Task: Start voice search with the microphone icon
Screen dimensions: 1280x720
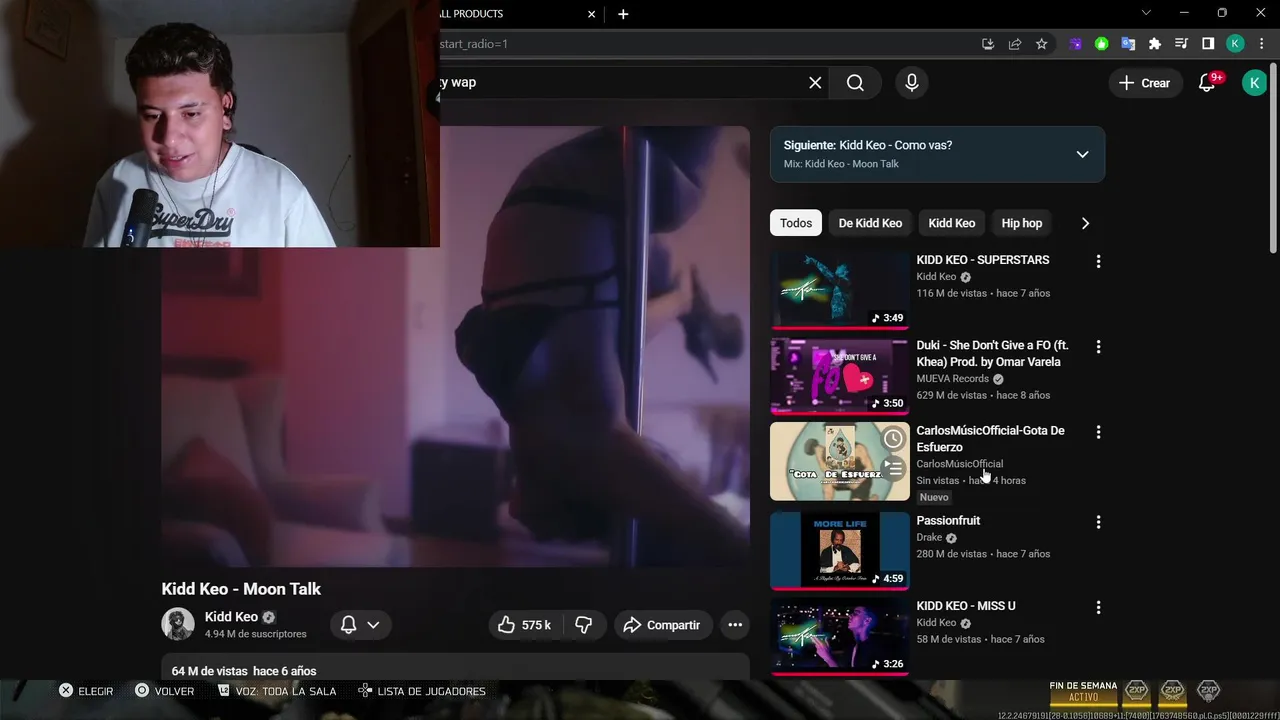Action: click(x=911, y=83)
